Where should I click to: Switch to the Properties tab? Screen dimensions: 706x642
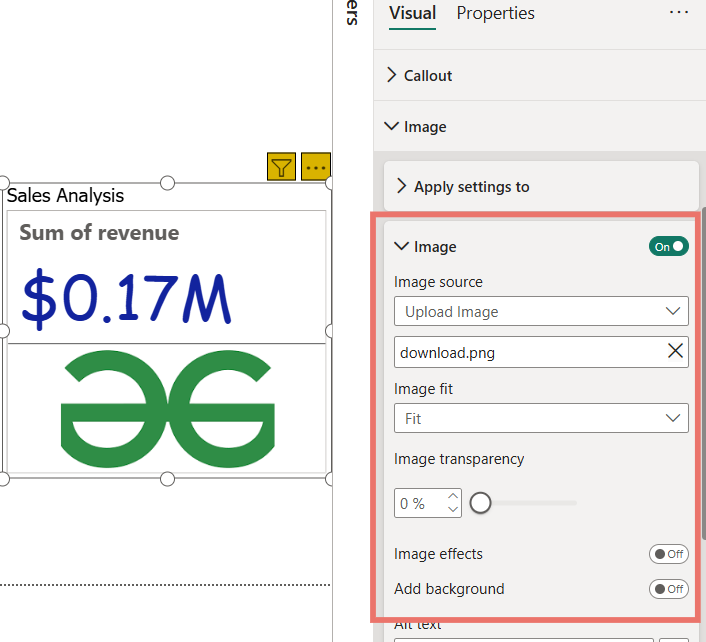(x=495, y=13)
